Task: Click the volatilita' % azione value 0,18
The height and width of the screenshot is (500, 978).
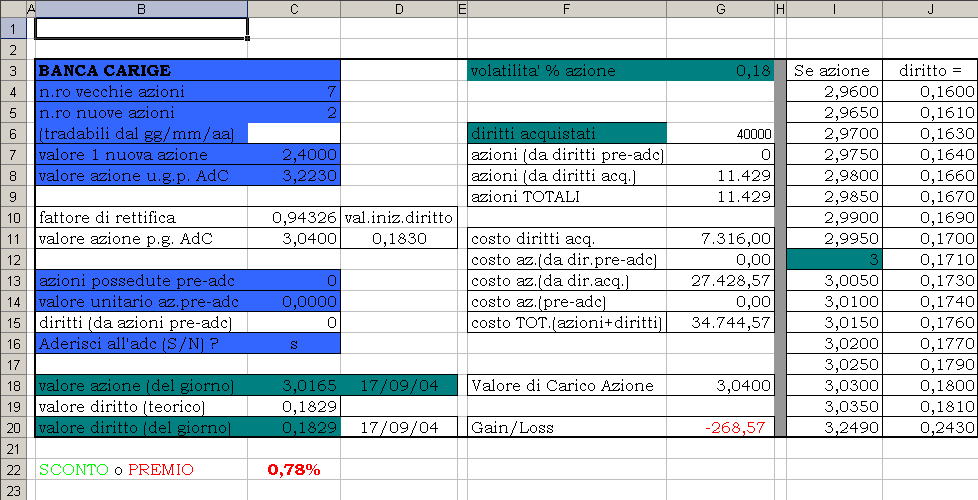Action: tap(721, 71)
